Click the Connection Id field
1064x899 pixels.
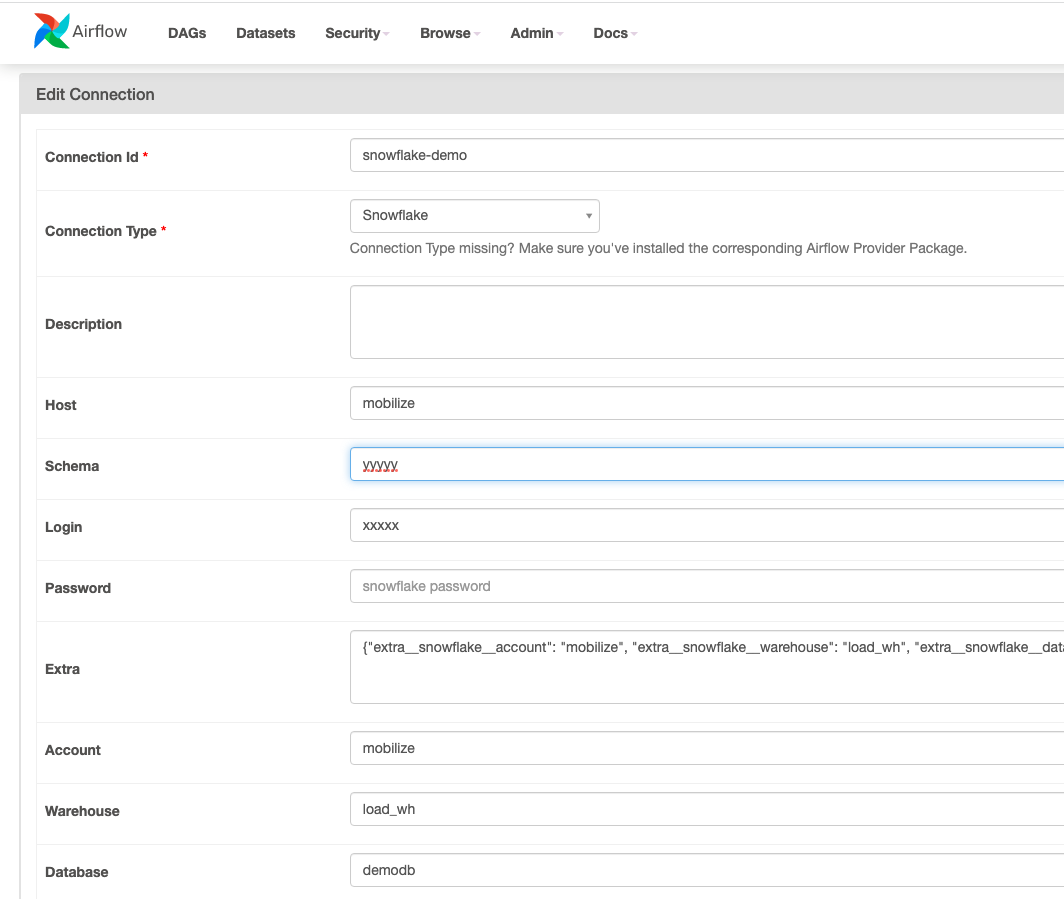point(707,155)
